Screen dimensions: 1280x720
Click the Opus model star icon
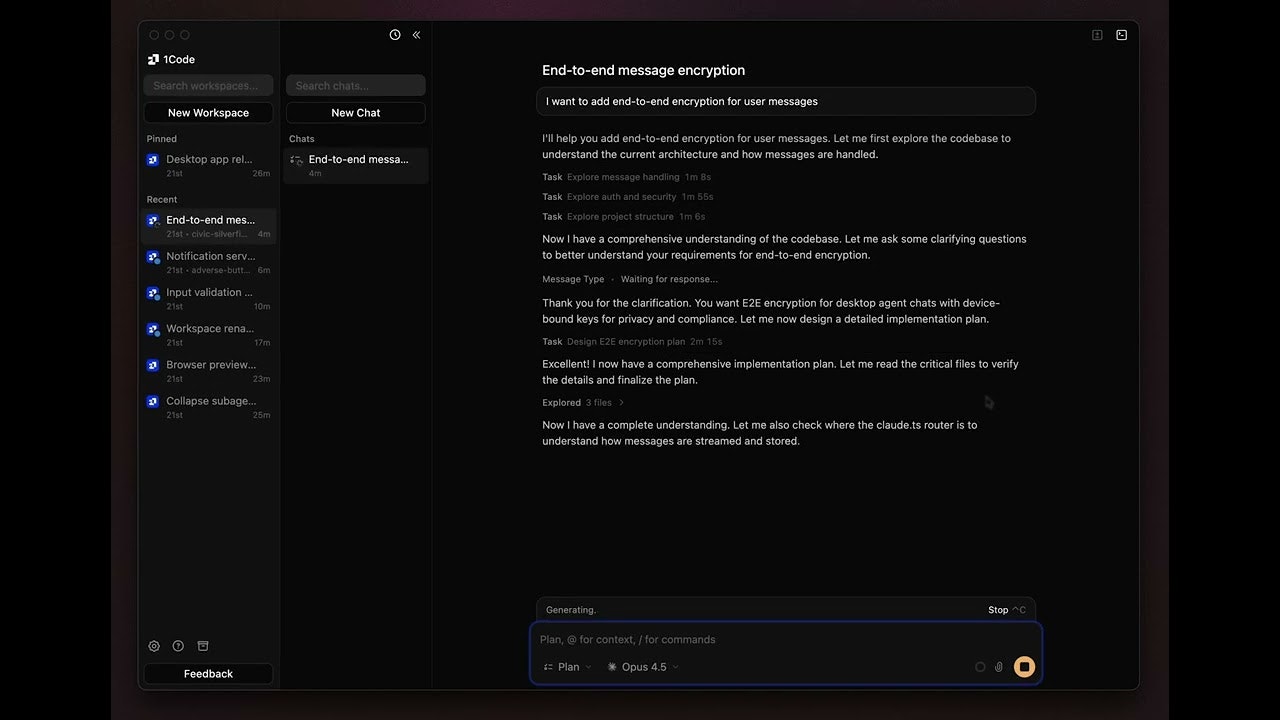pos(611,666)
